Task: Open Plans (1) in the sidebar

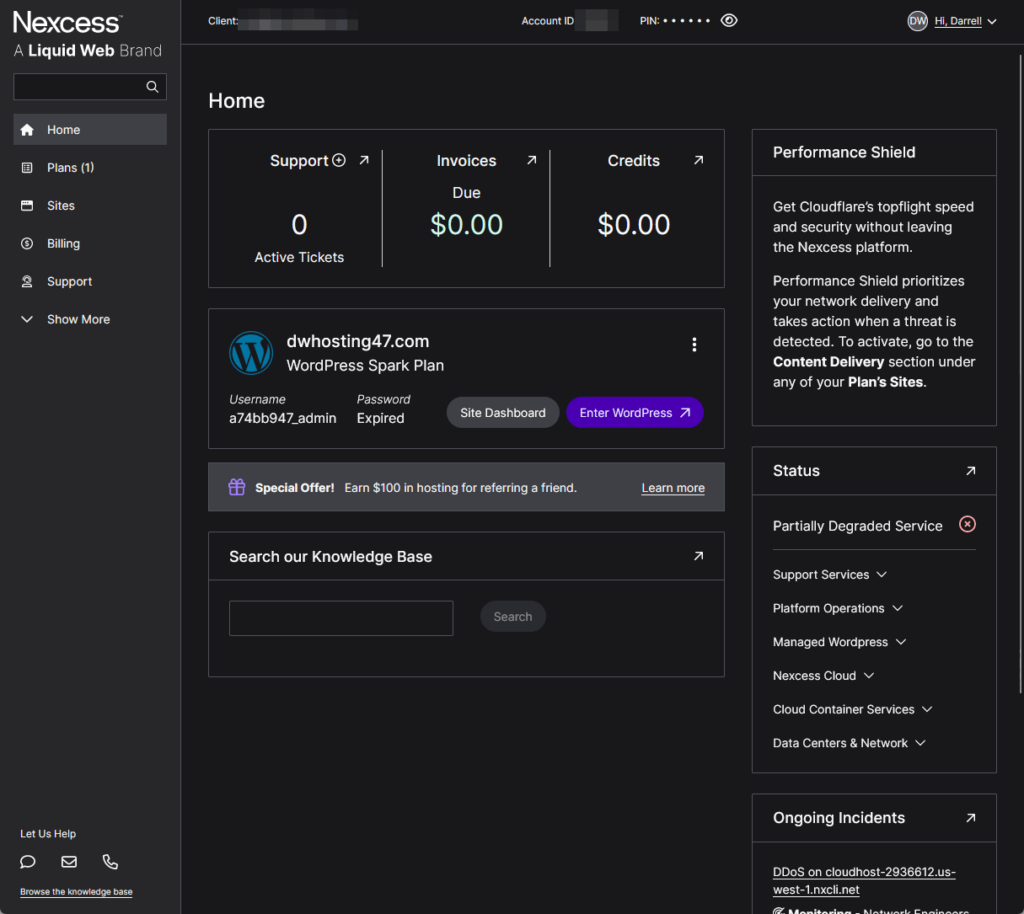Action: tap(90, 168)
